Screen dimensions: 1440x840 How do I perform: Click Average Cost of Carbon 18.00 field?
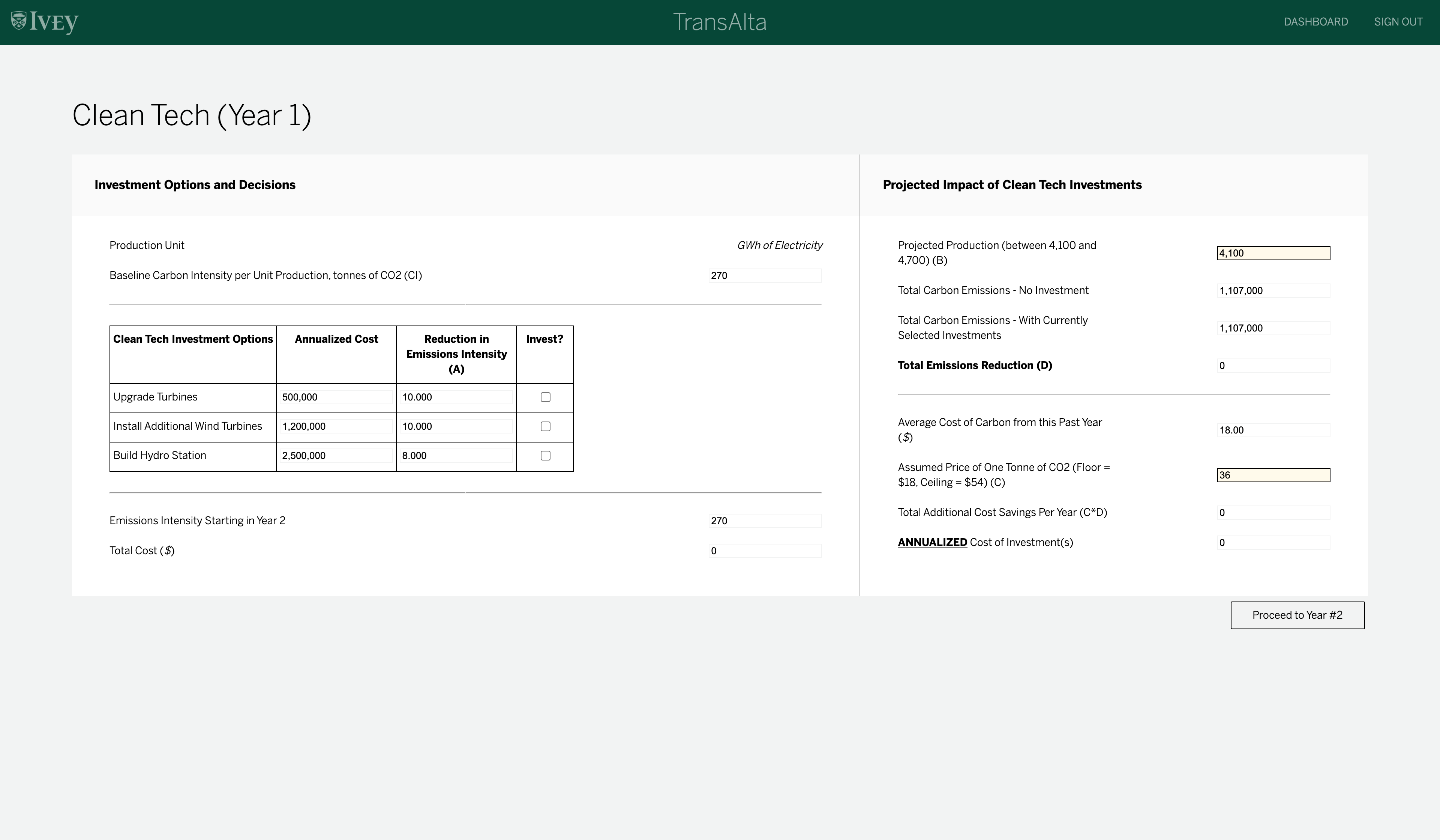click(x=1273, y=430)
